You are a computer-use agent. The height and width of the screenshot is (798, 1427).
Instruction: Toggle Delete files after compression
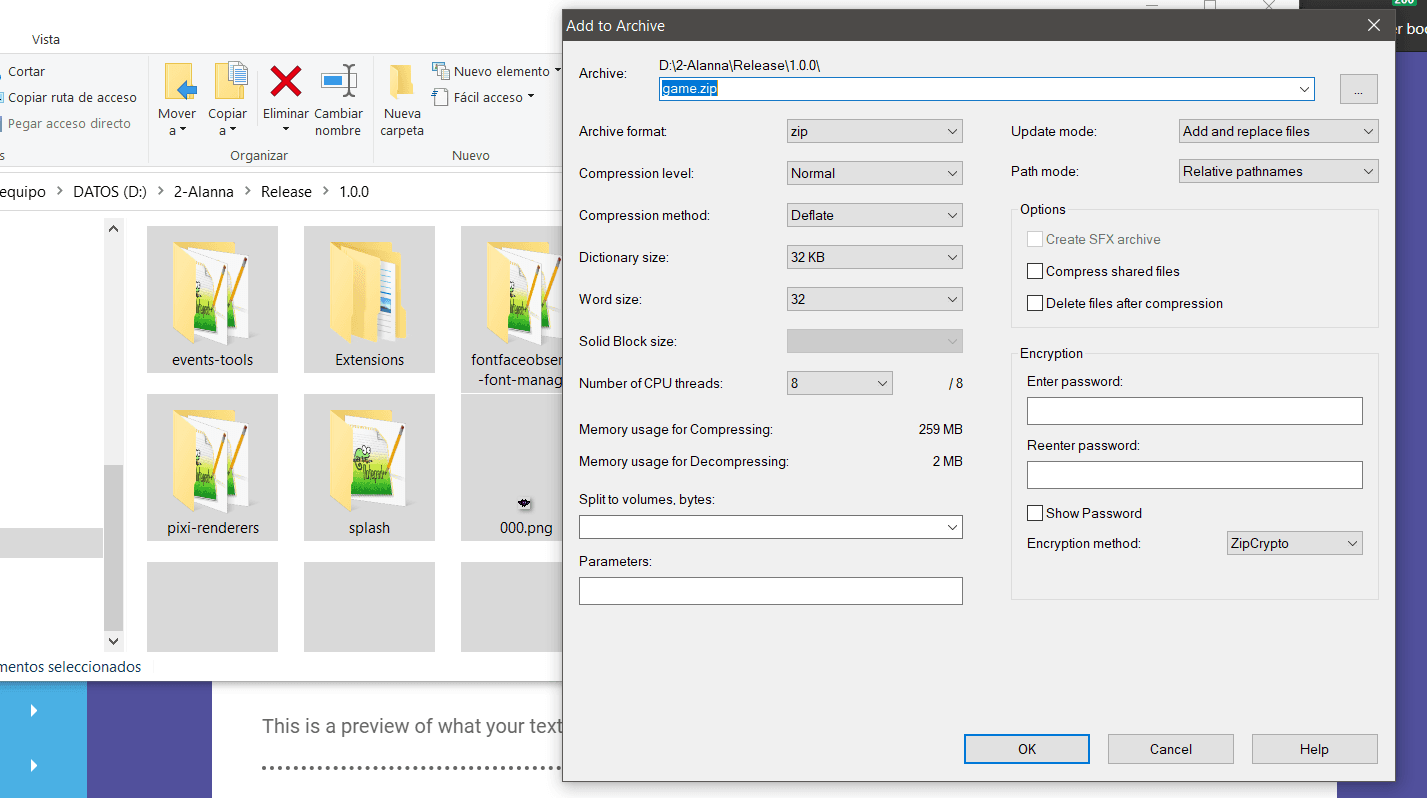[x=1035, y=304]
